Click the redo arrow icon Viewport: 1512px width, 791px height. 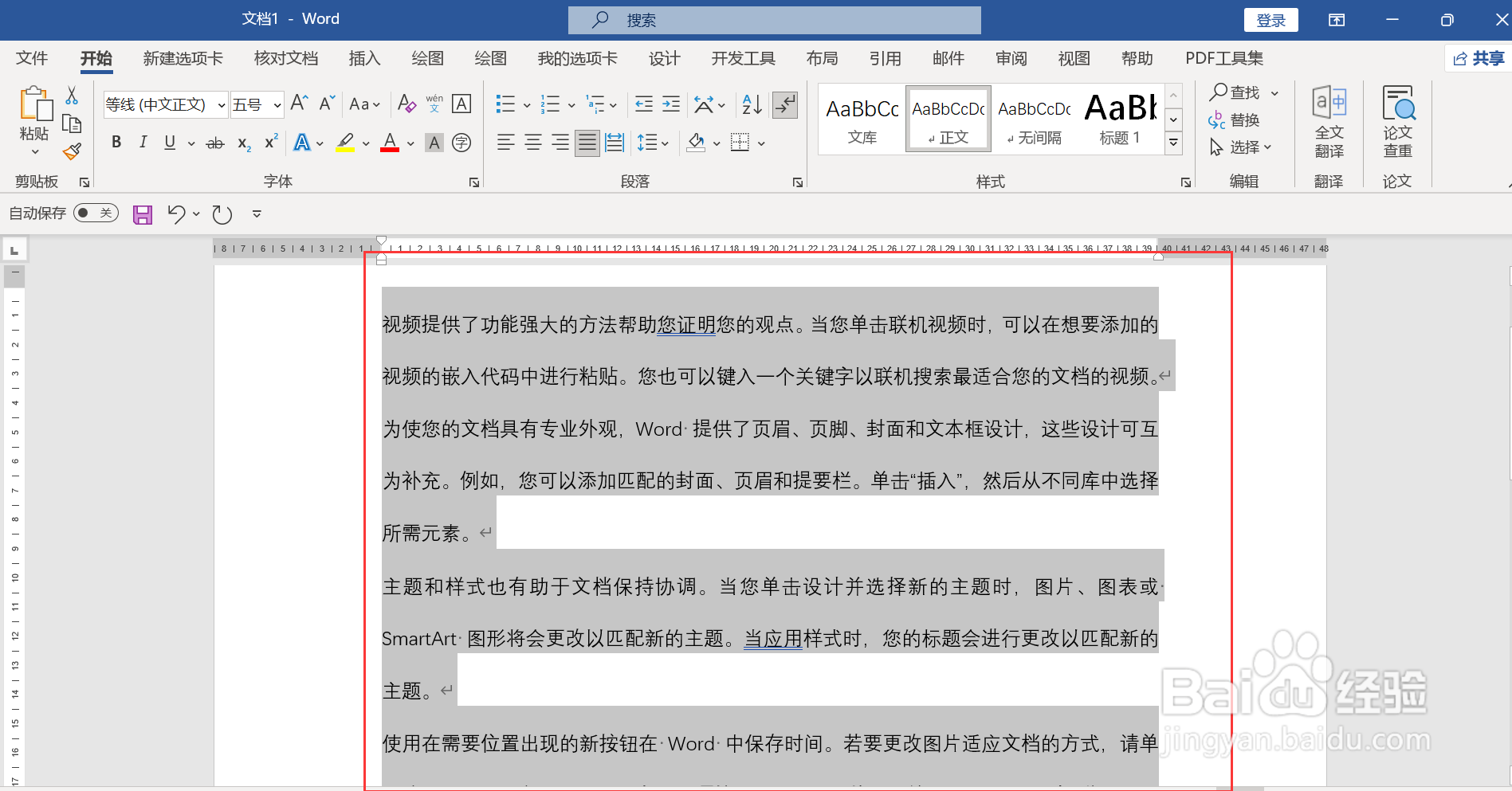point(222,214)
